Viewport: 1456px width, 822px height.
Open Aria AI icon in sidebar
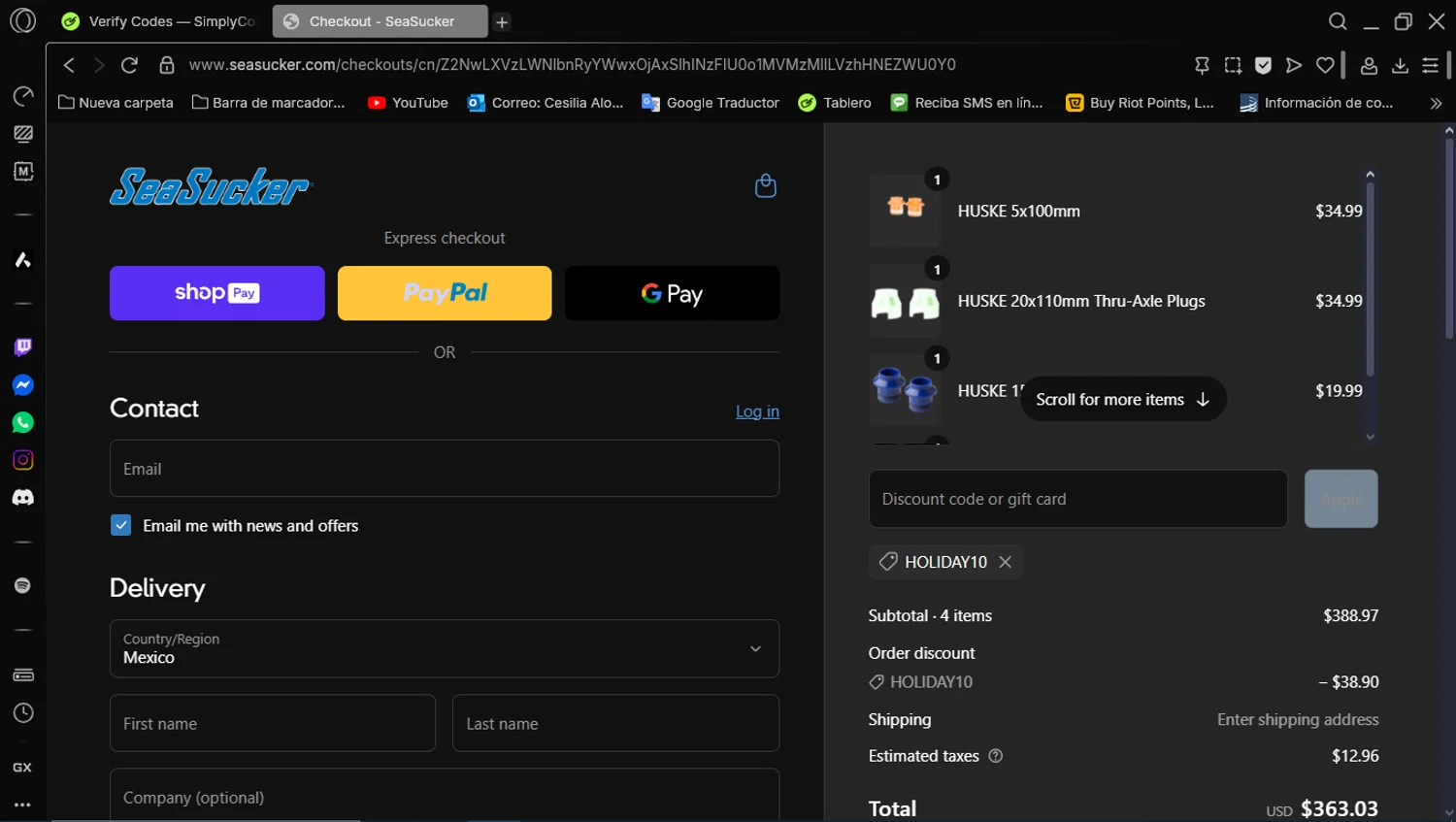(22, 259)
